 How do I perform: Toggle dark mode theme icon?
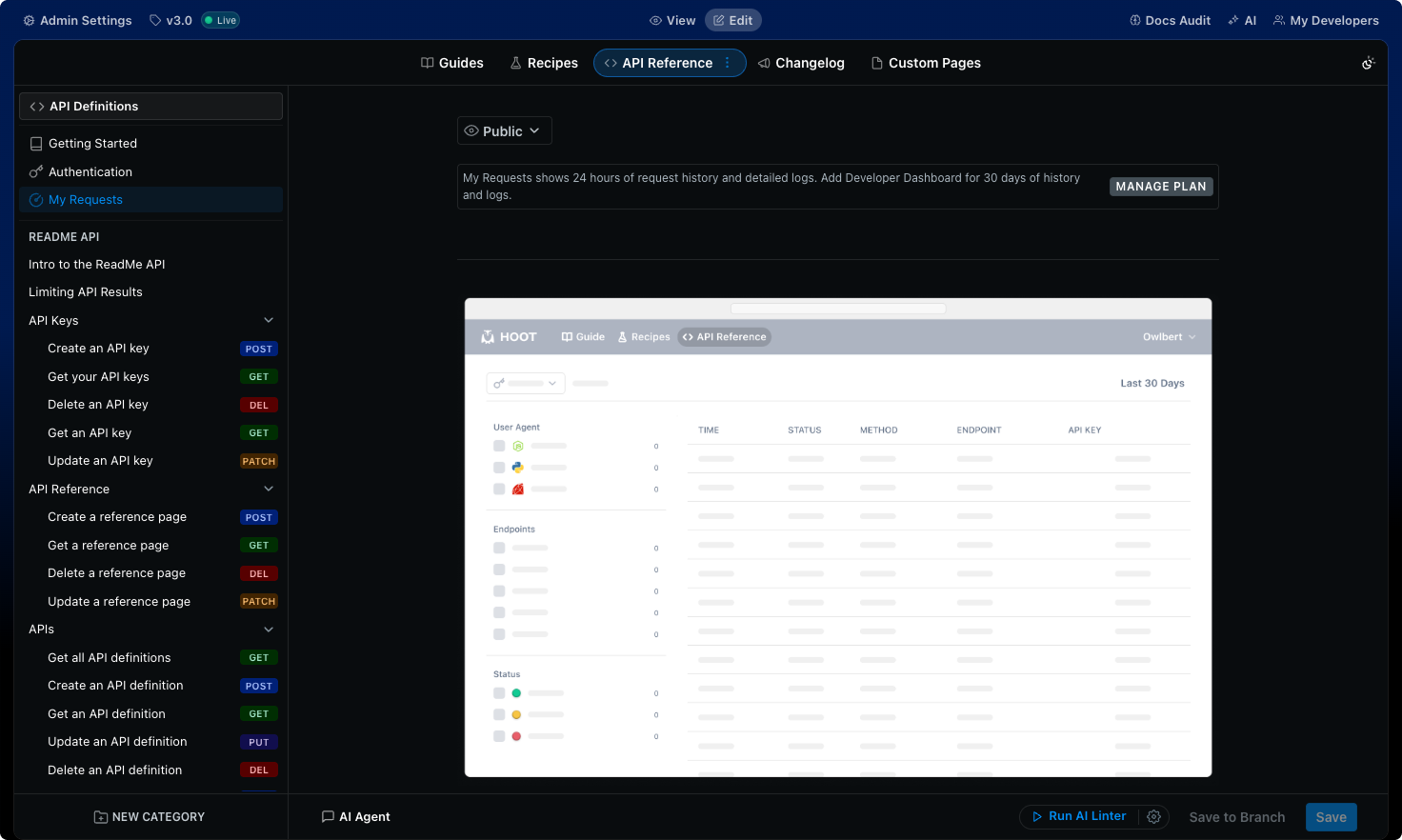click(1369, 63)
